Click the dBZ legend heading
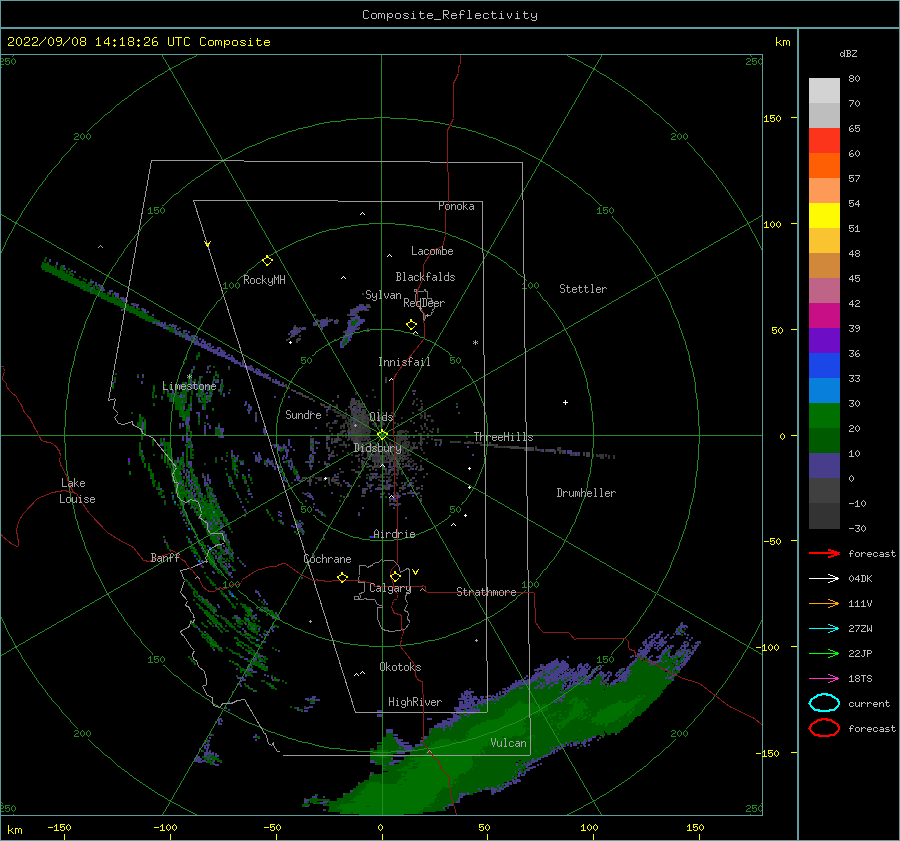The image size is (900, 841). pyautogui.click(x=848, y=53)
